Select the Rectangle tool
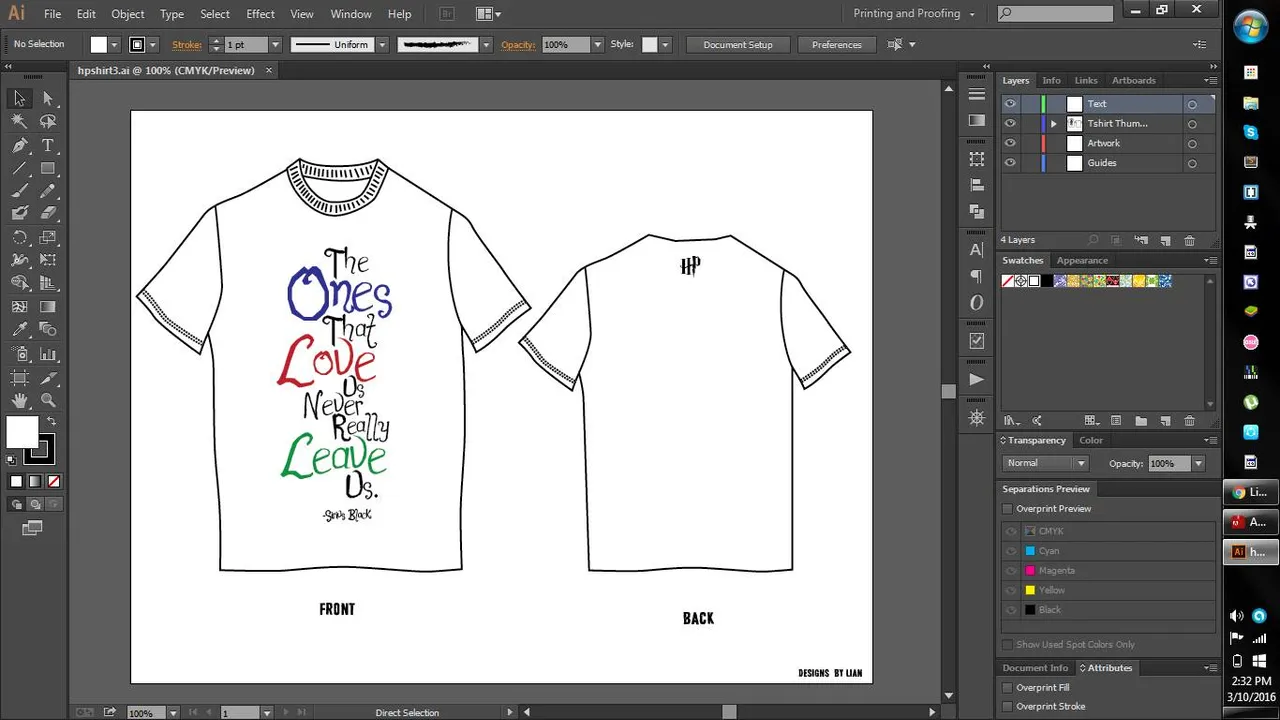The height and width of the screenshot is (720, 1280). tap(47, 168)
